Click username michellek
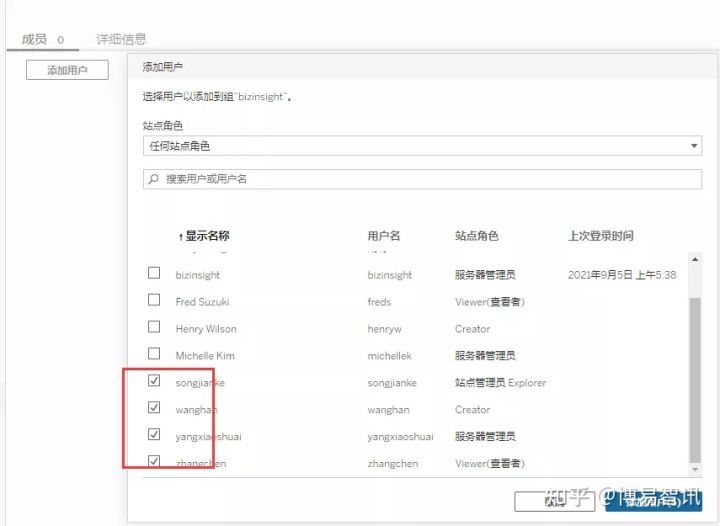 click(389, 356)
